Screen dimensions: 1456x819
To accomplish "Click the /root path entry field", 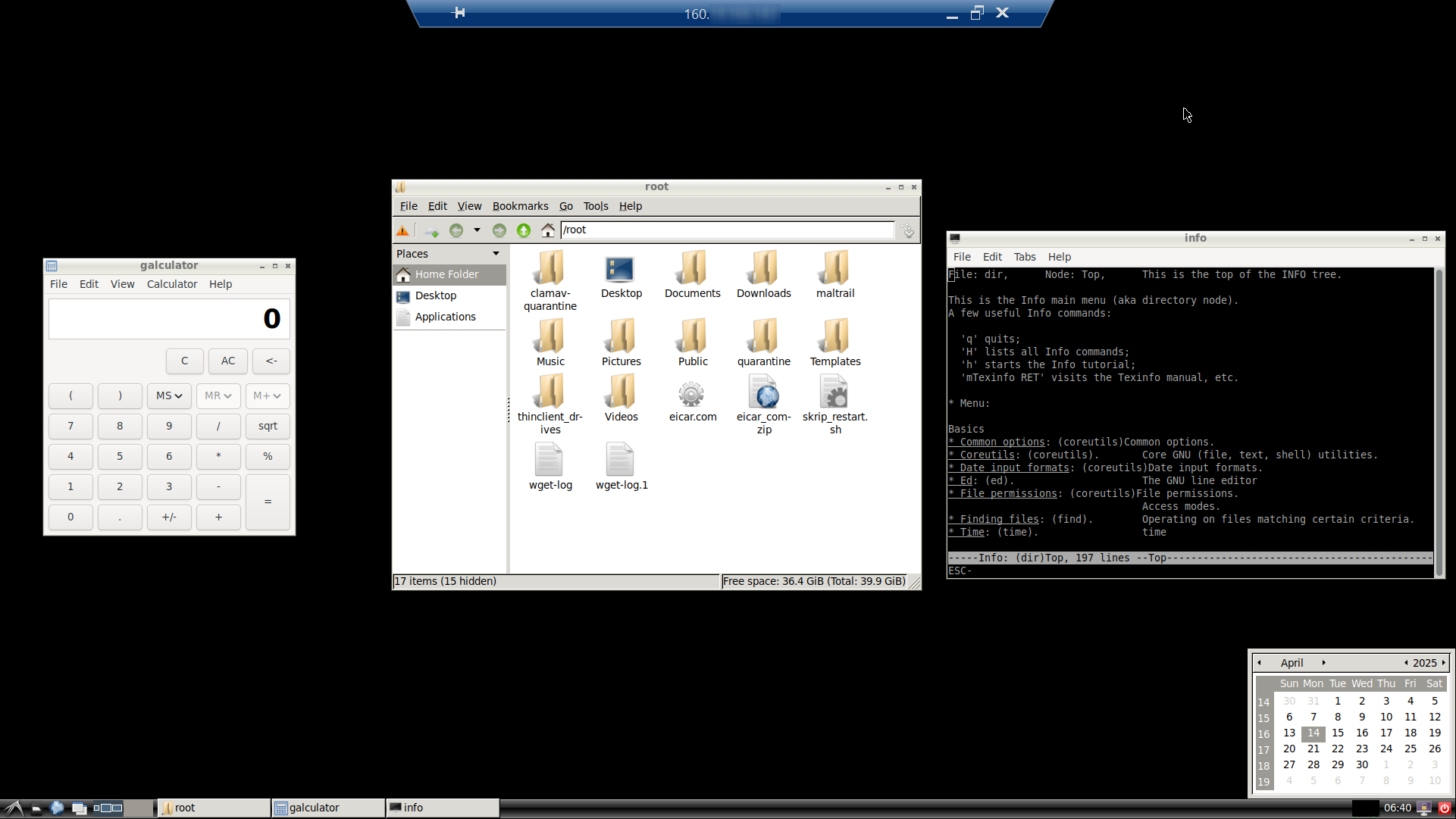I will (x=727, y=230).
